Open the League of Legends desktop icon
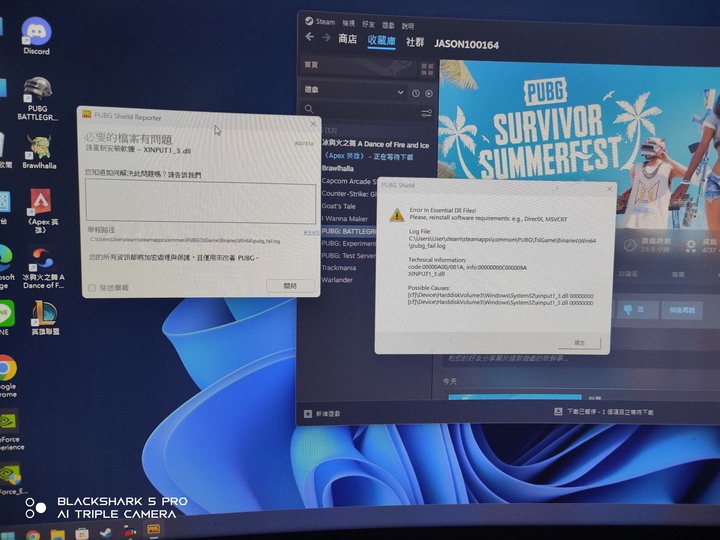Viewport: 720px width, 540px height. click(x=45, y=318)
